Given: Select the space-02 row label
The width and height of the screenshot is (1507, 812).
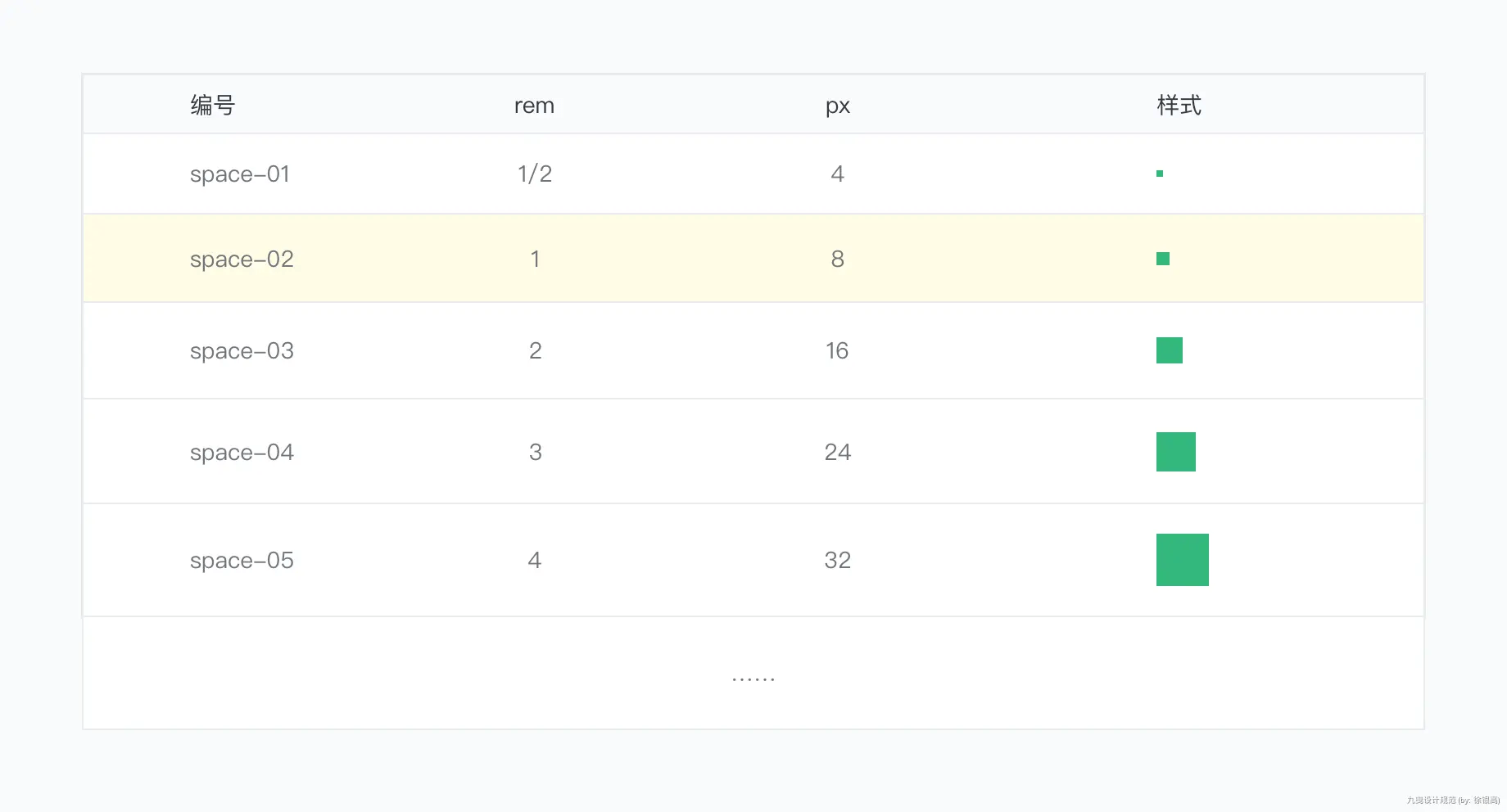Looking at the screenshot, I should click(x=242, y=259).
